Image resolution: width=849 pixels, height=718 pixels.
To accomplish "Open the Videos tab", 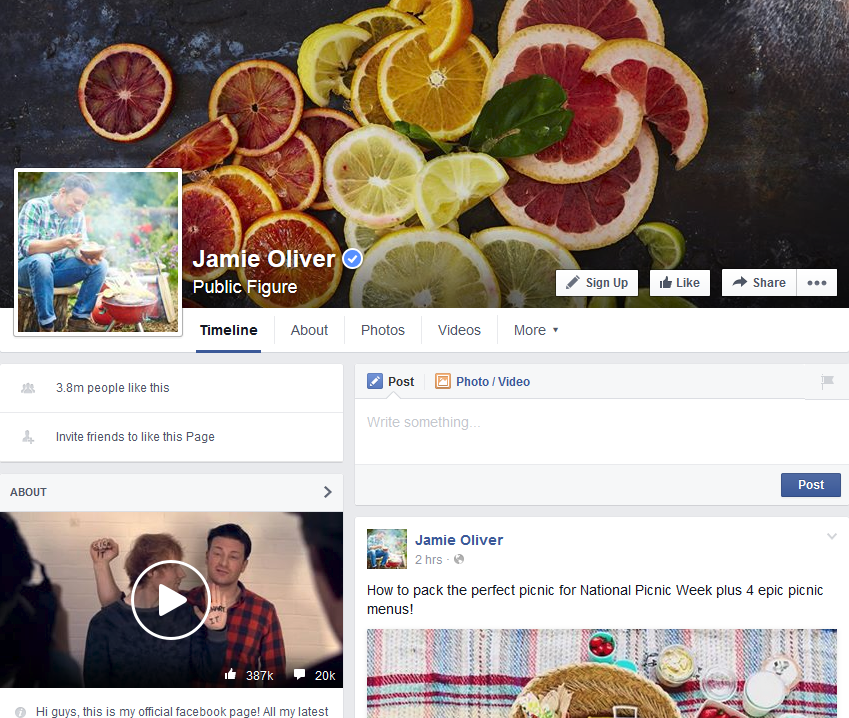I will (x=459, y=330).
